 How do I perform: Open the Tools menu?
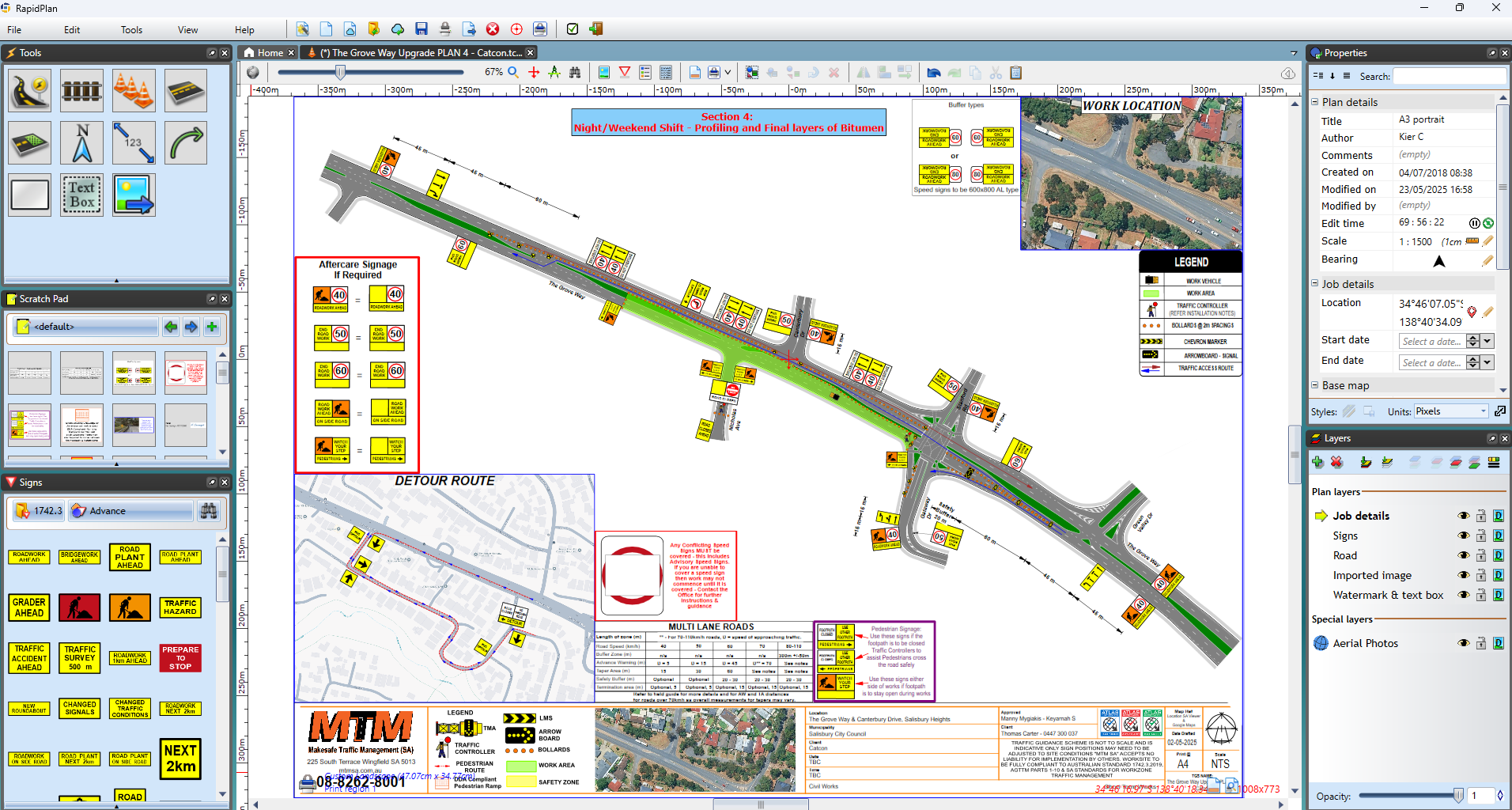click(131, 30)
